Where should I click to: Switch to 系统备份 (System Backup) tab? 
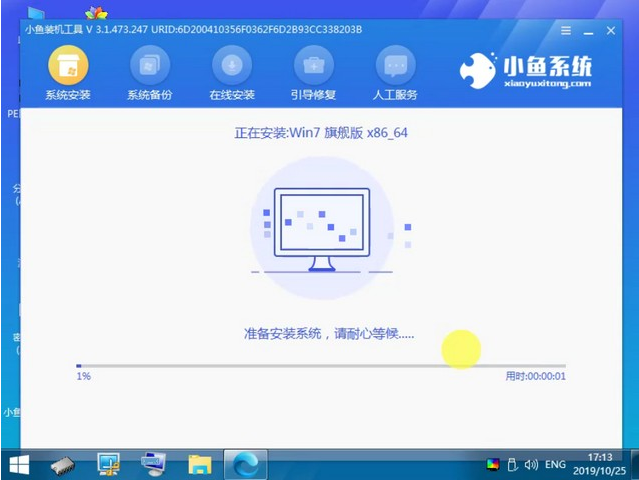150,74
